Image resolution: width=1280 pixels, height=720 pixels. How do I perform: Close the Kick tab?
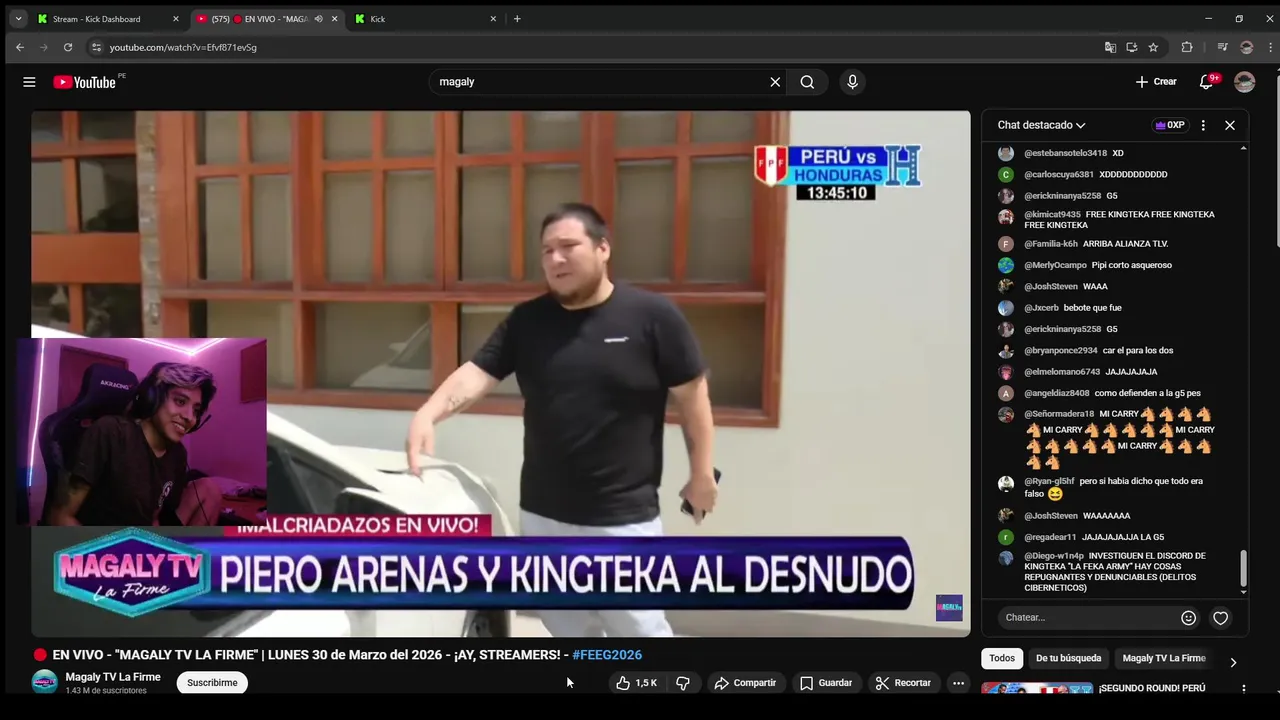(x=493, y=19)
